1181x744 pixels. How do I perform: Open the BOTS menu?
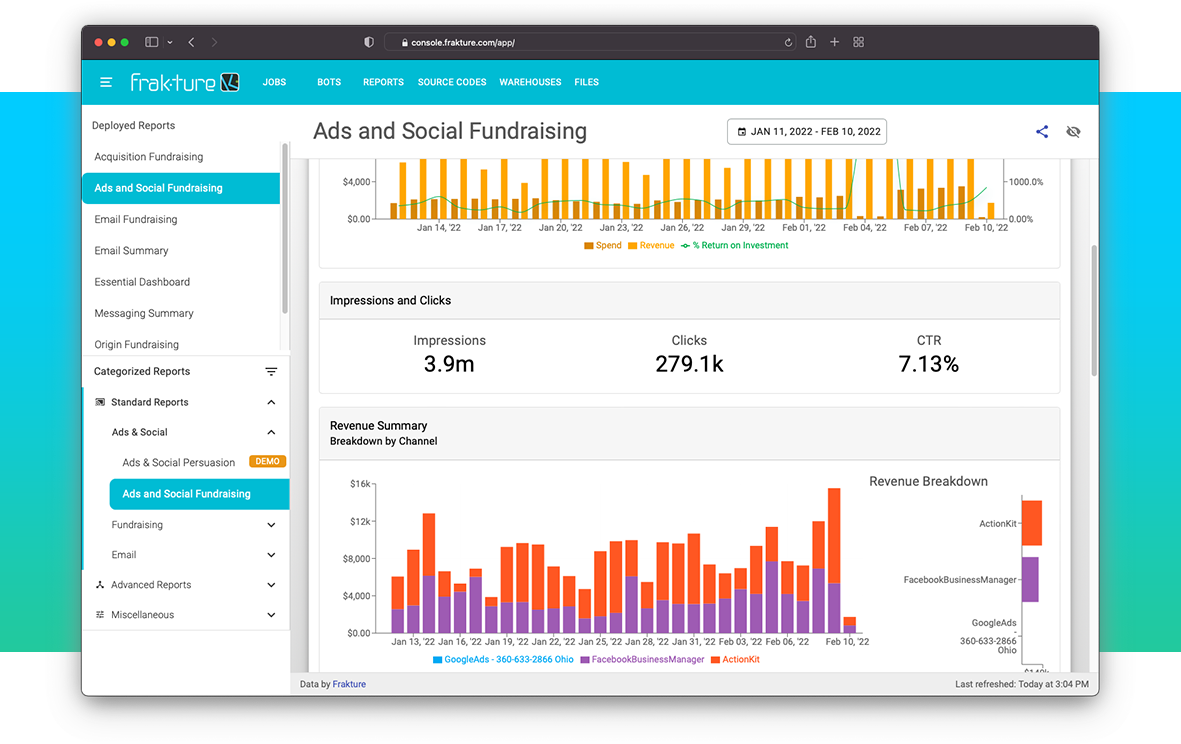328,82
